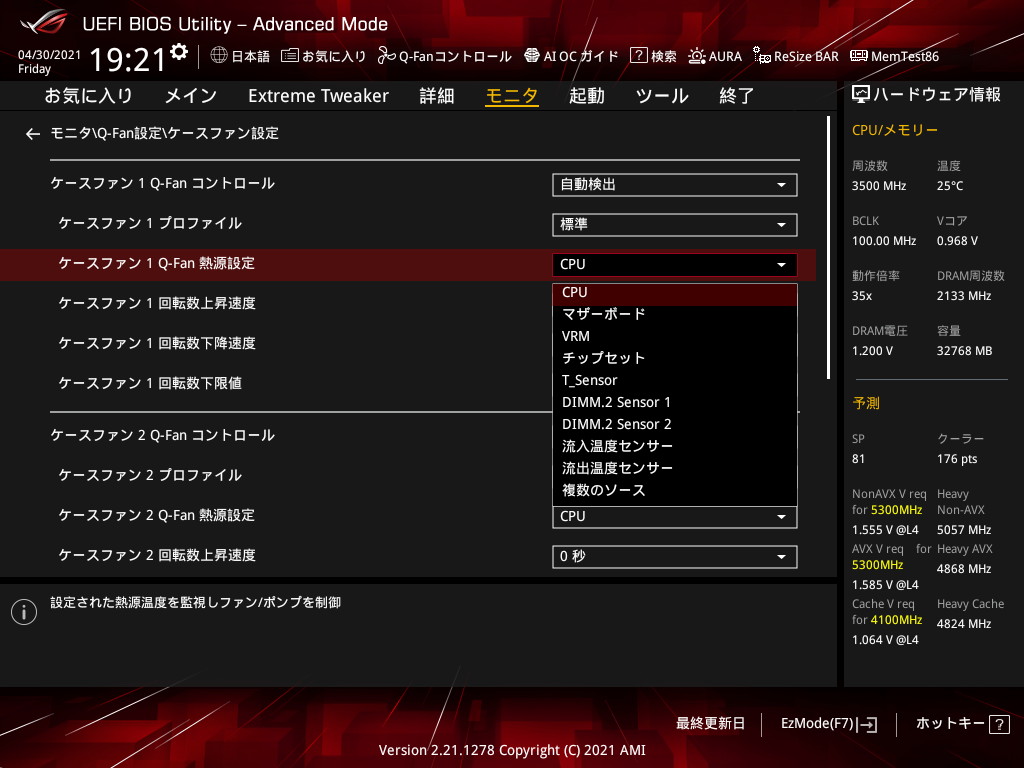
Task: Click the ケースファン 2 Q-Fan コントロール row
Action: [x=408, y=436]
